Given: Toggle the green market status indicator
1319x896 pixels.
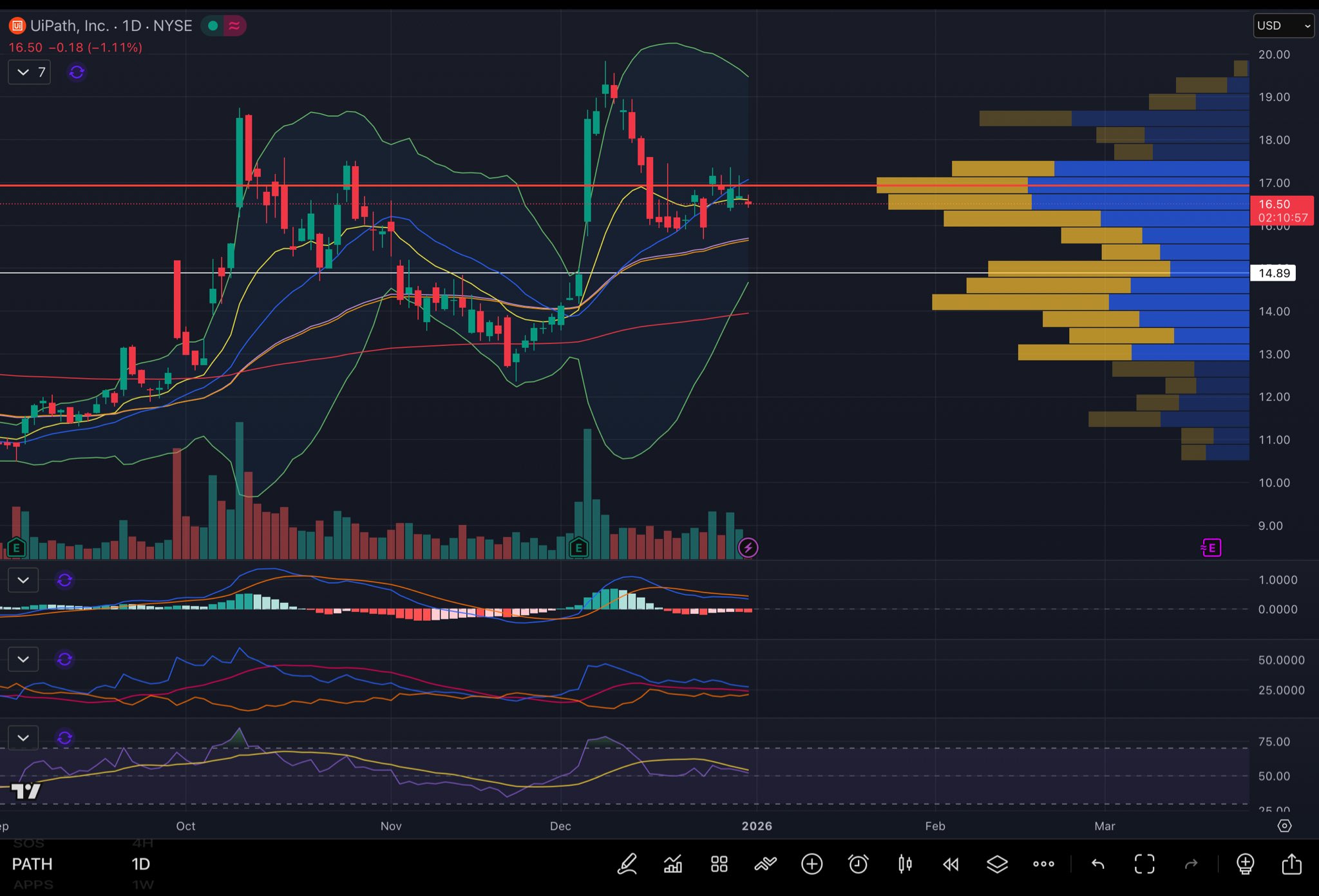Looking at the screenshot, I should pos(213,26).
